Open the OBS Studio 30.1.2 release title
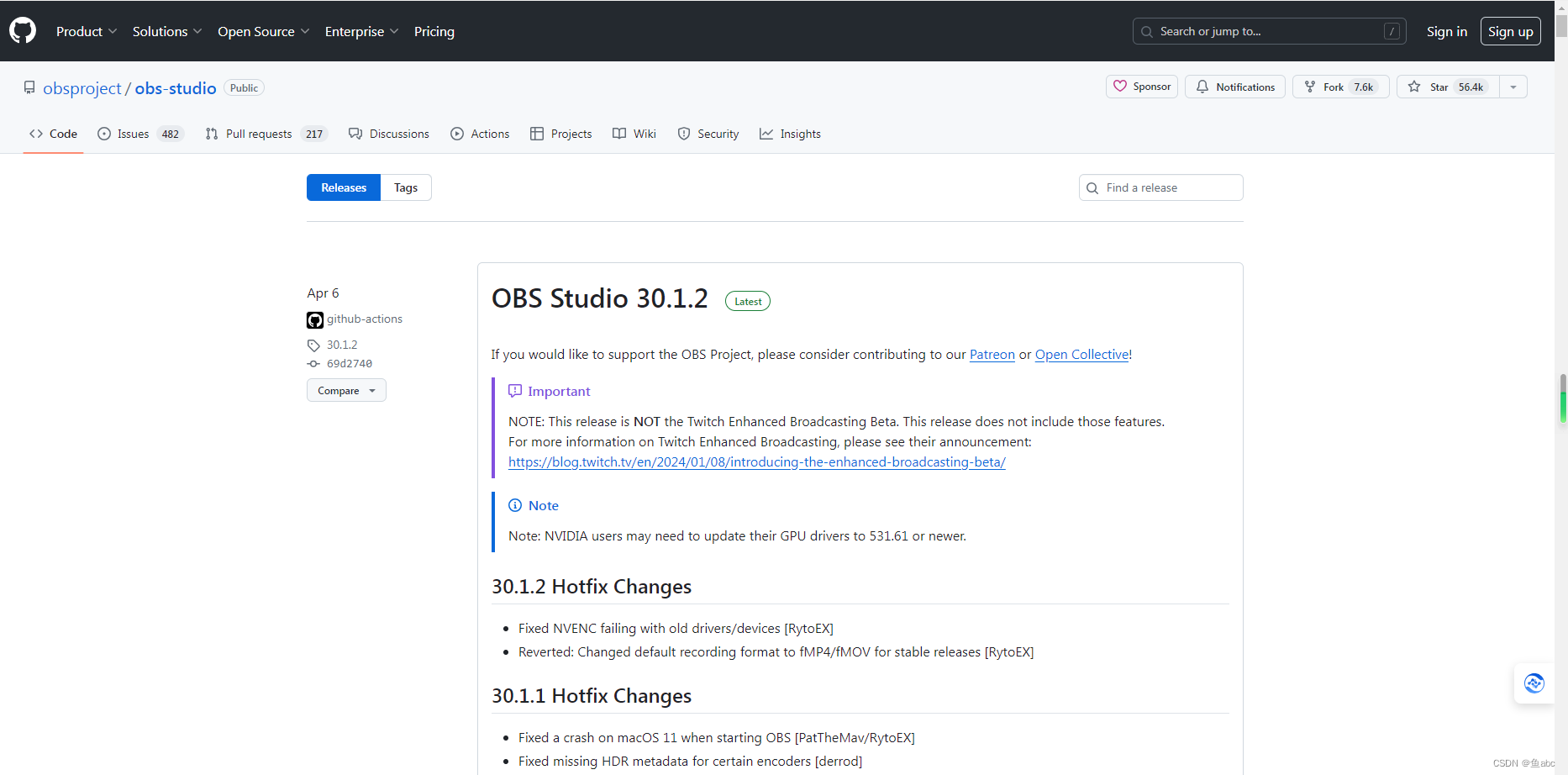Viewport: 1568px width, 775px height. click(x=600, y=298)
